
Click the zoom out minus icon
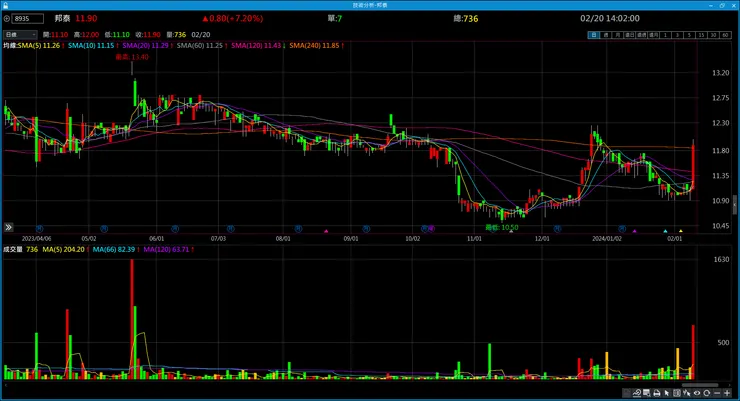pyautogui.click(x=717, y=393)
